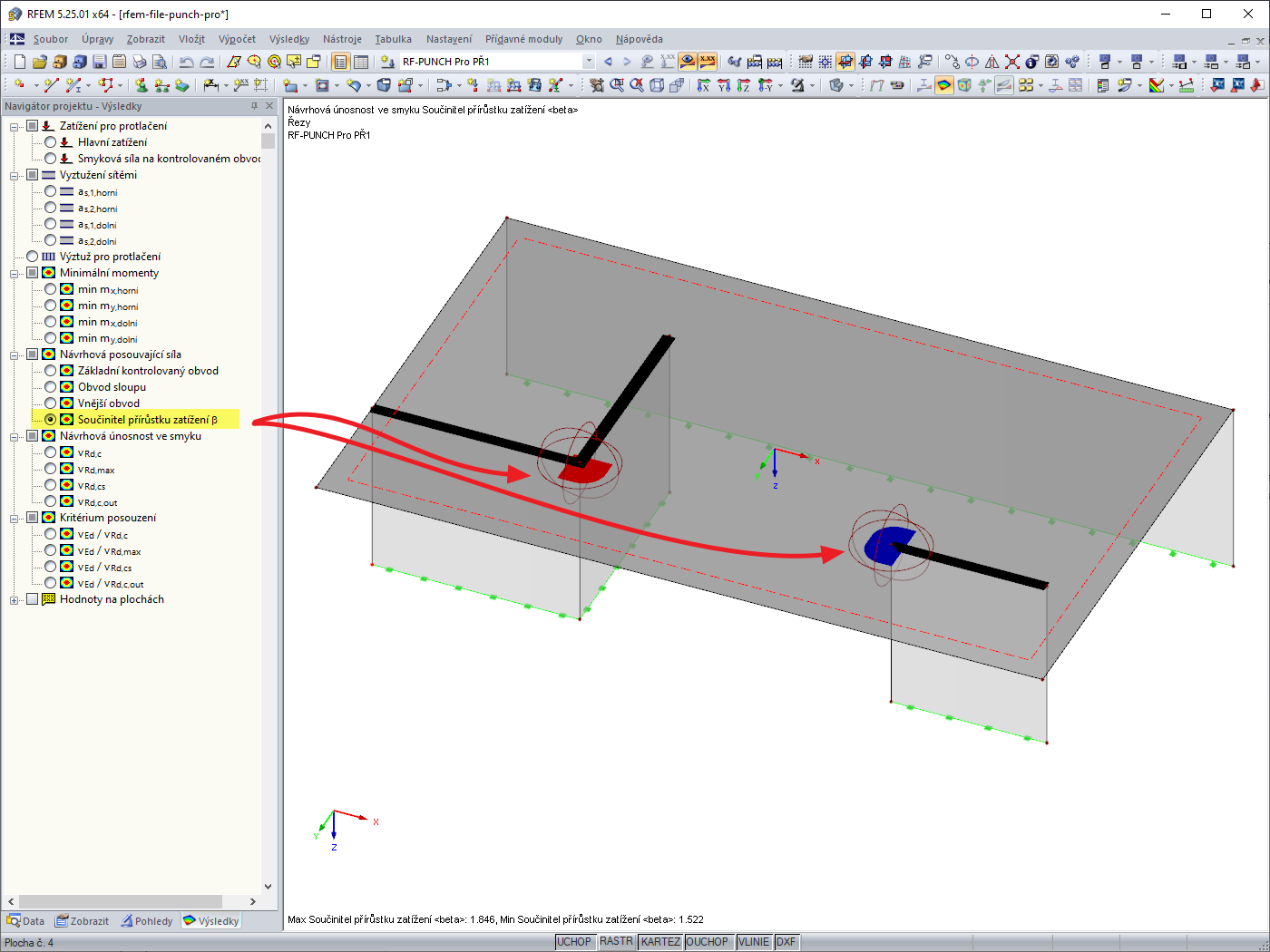
Task: Pin the Navigátor projektu panel
Action: coord(254,106)
